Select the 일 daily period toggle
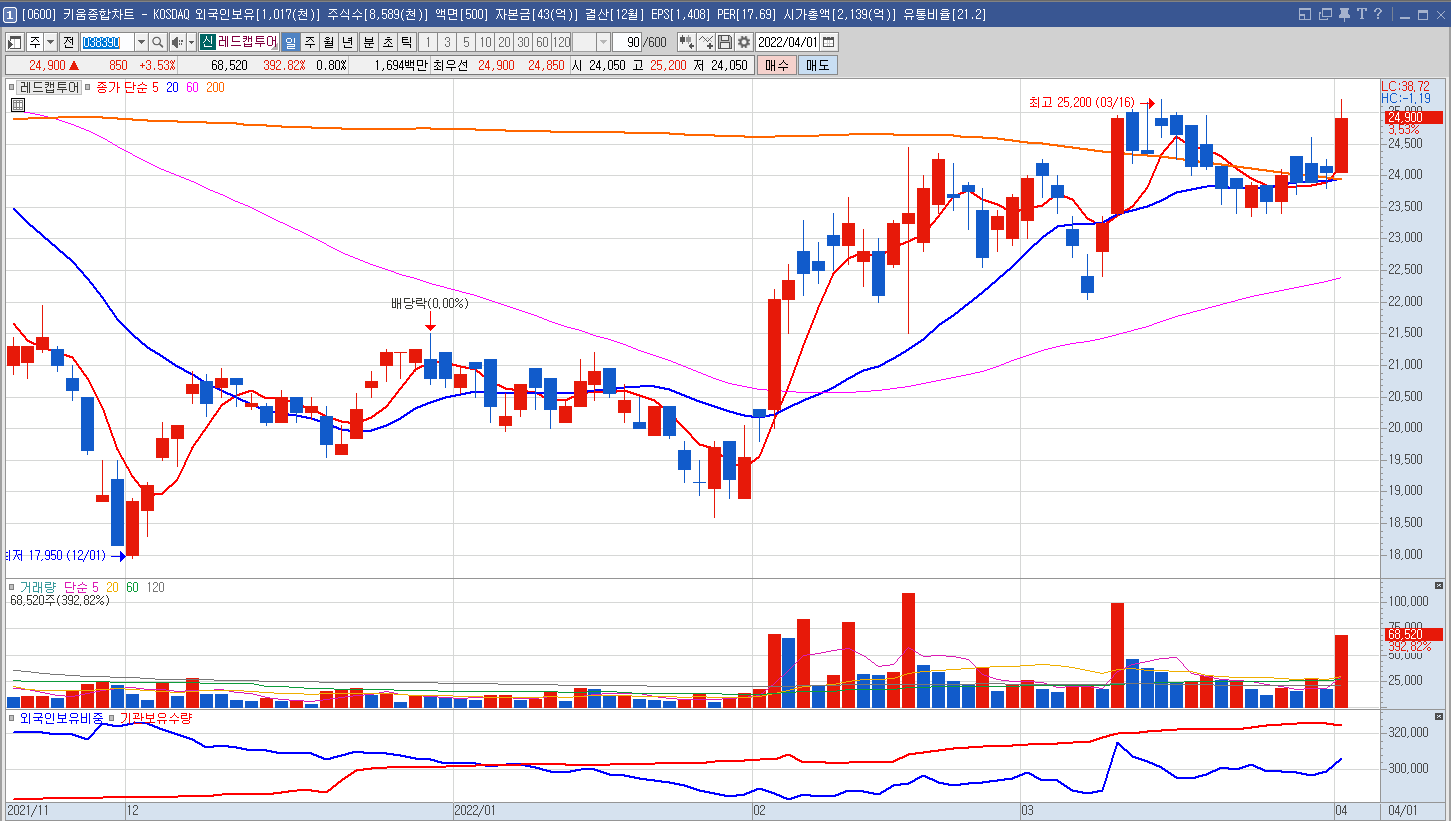 pyautogui.click(x=290, y=42)
